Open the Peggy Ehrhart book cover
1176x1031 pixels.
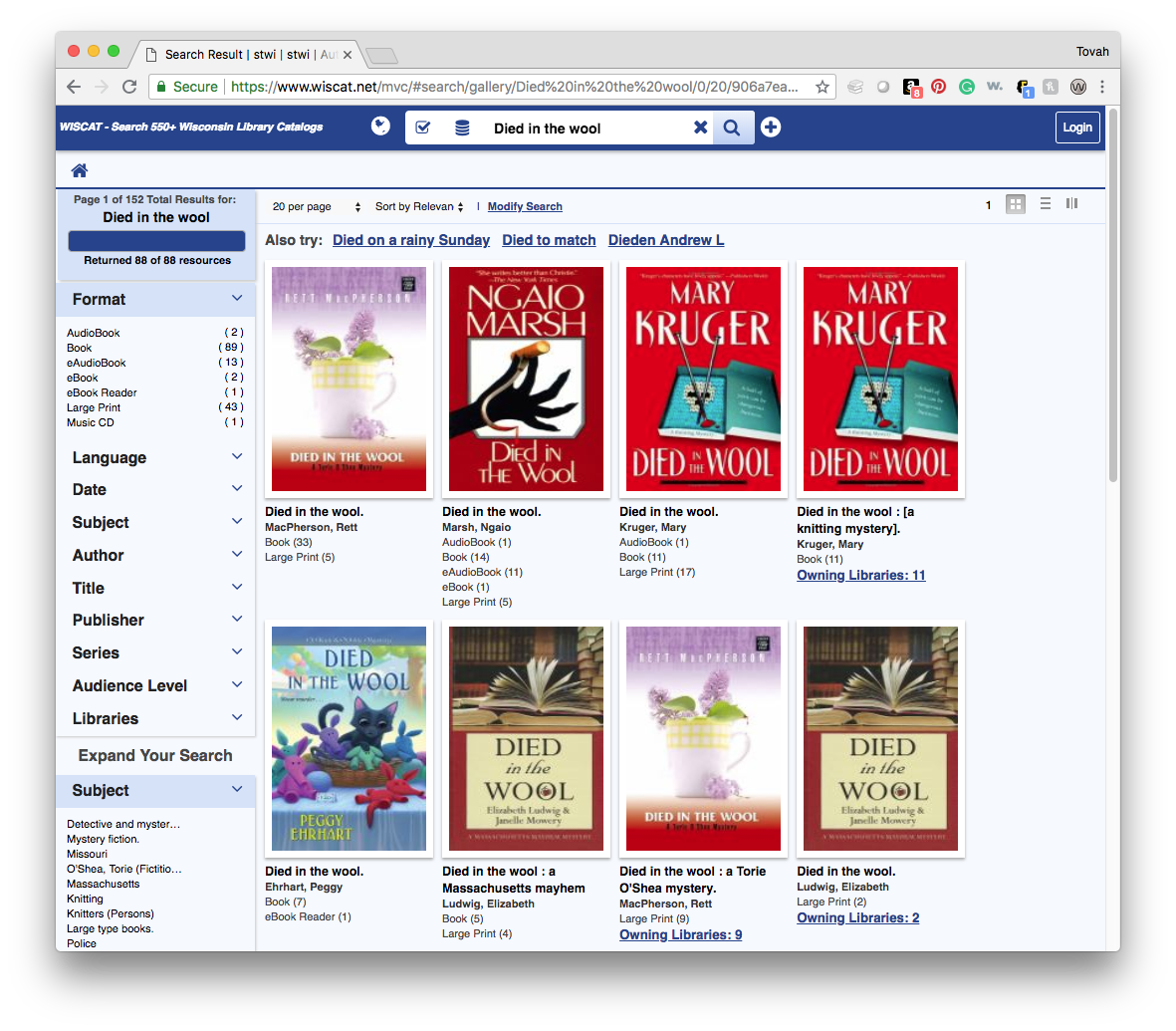[349, 738]
